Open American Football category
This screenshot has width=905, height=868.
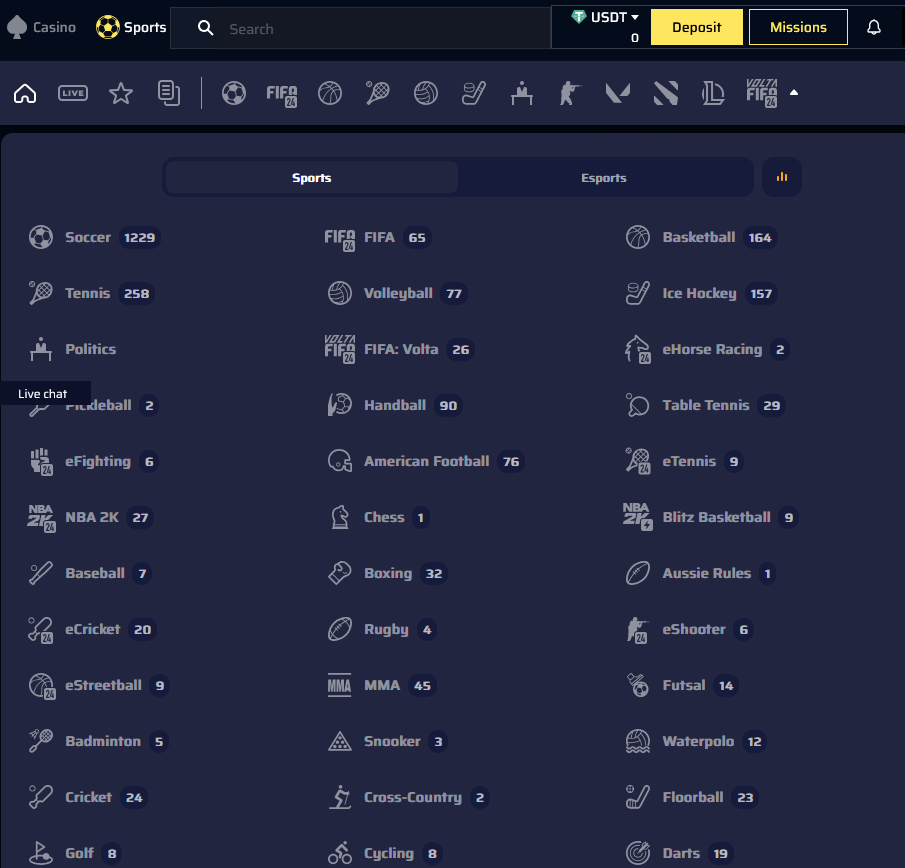[426, 461]
